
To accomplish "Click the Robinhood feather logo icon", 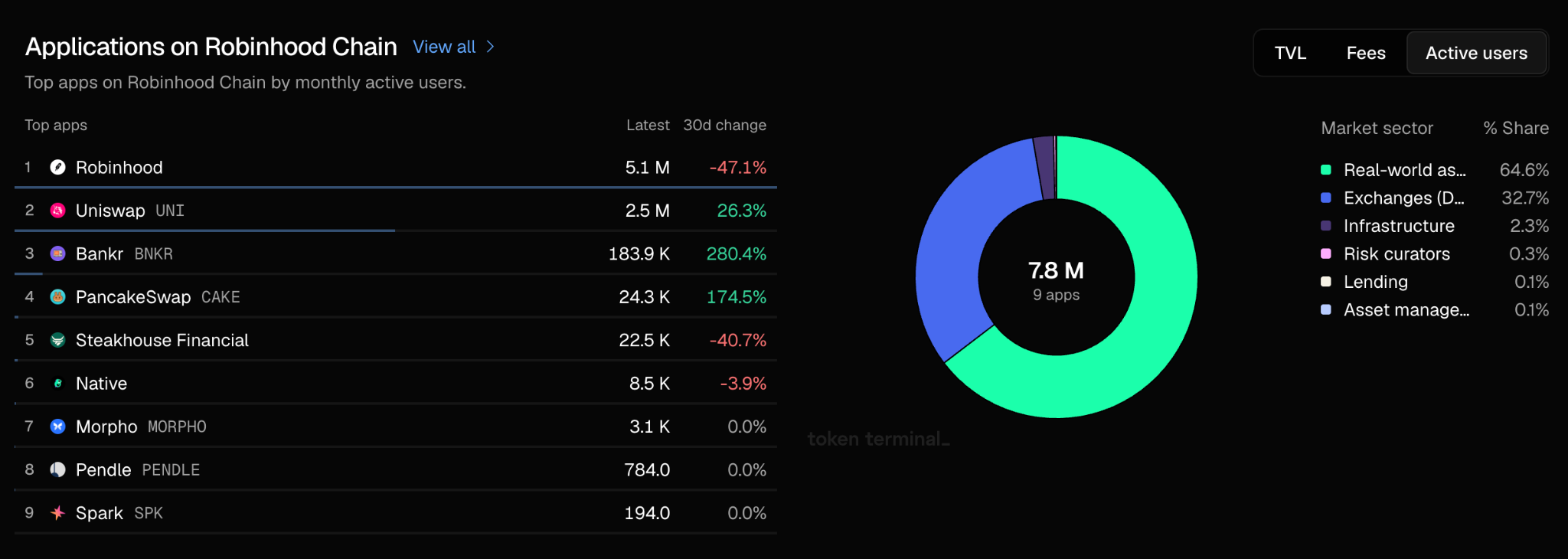I will [x=57, y=167].
